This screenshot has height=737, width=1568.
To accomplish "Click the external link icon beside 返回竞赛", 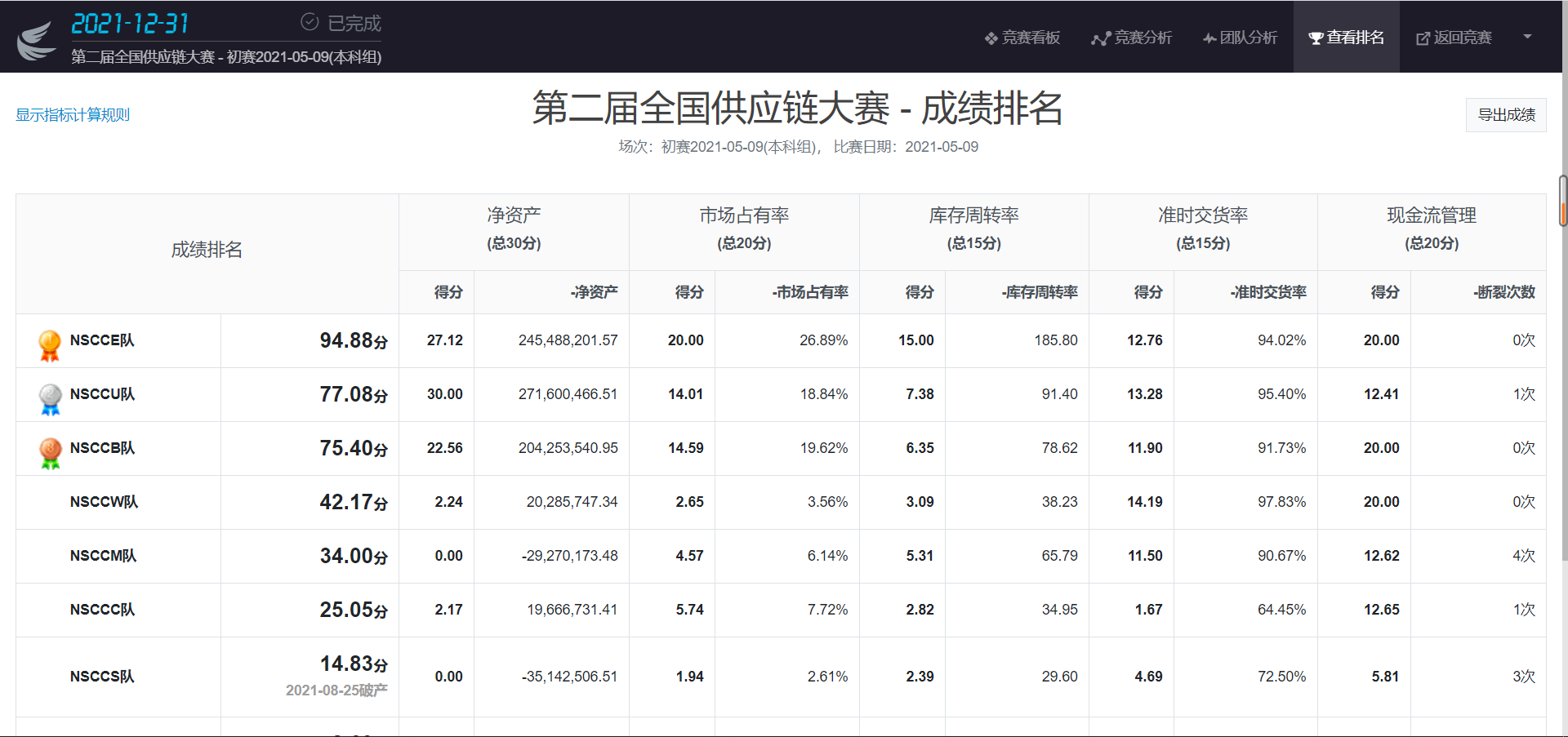I will tap(1423, 38).
